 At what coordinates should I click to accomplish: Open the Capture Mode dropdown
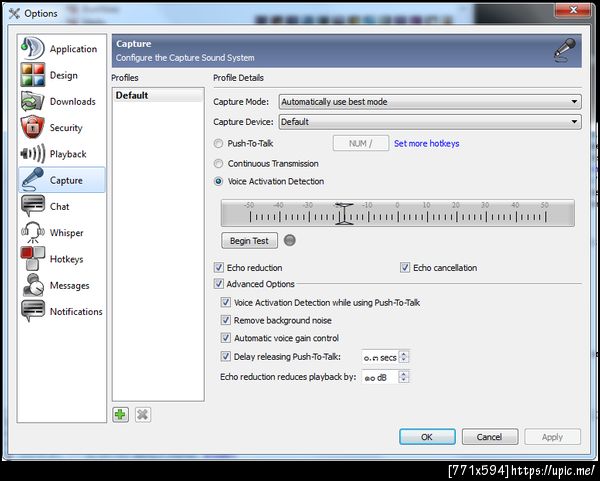pos(430,102)
